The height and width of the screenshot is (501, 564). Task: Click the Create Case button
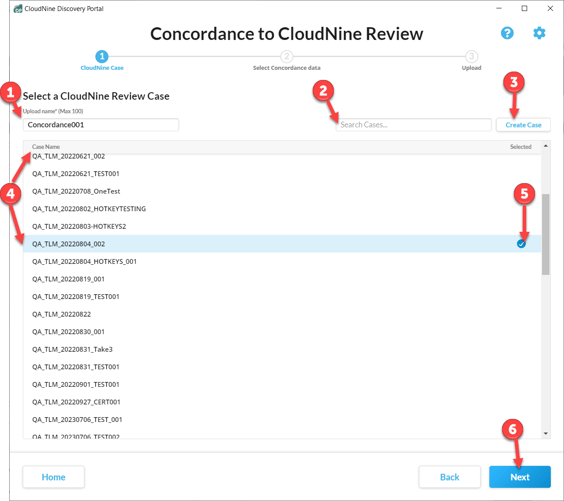[523, 125]
